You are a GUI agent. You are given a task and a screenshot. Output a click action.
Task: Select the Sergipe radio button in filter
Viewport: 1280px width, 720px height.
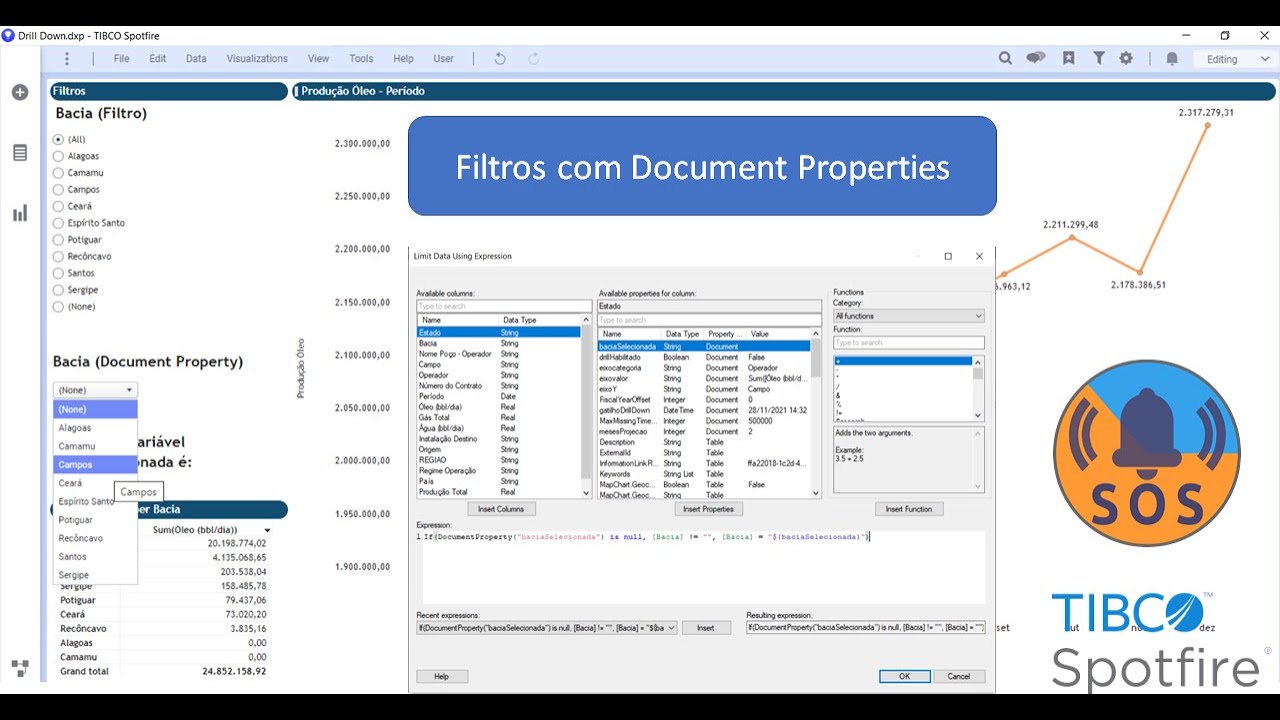(x=58, y=290)
